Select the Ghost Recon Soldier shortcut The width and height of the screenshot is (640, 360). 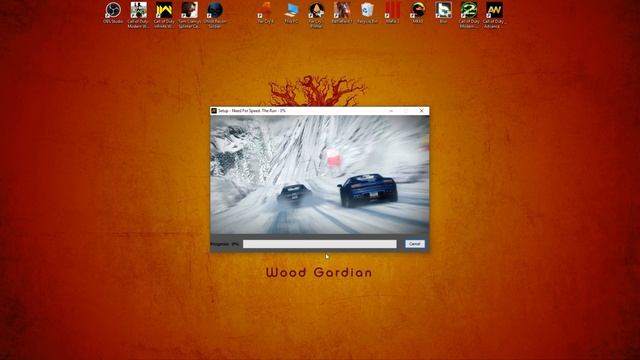click(x=215, y=15)
